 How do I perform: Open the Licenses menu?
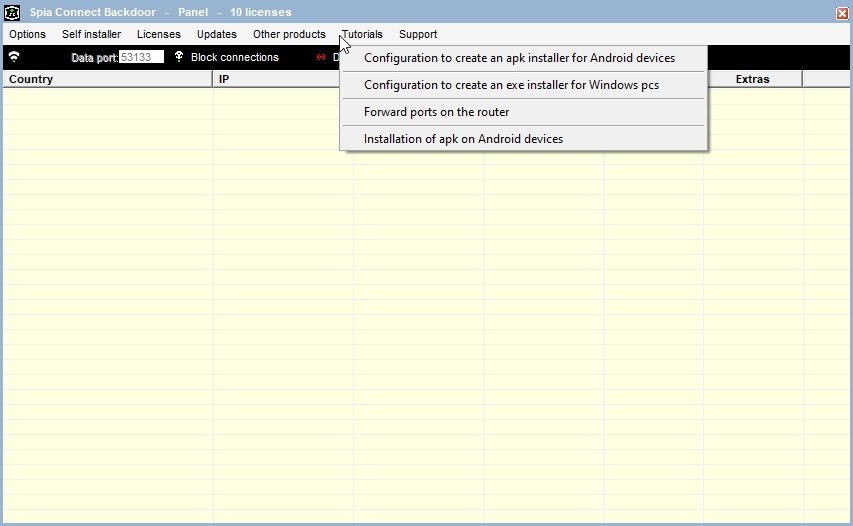tap(159, 34)
